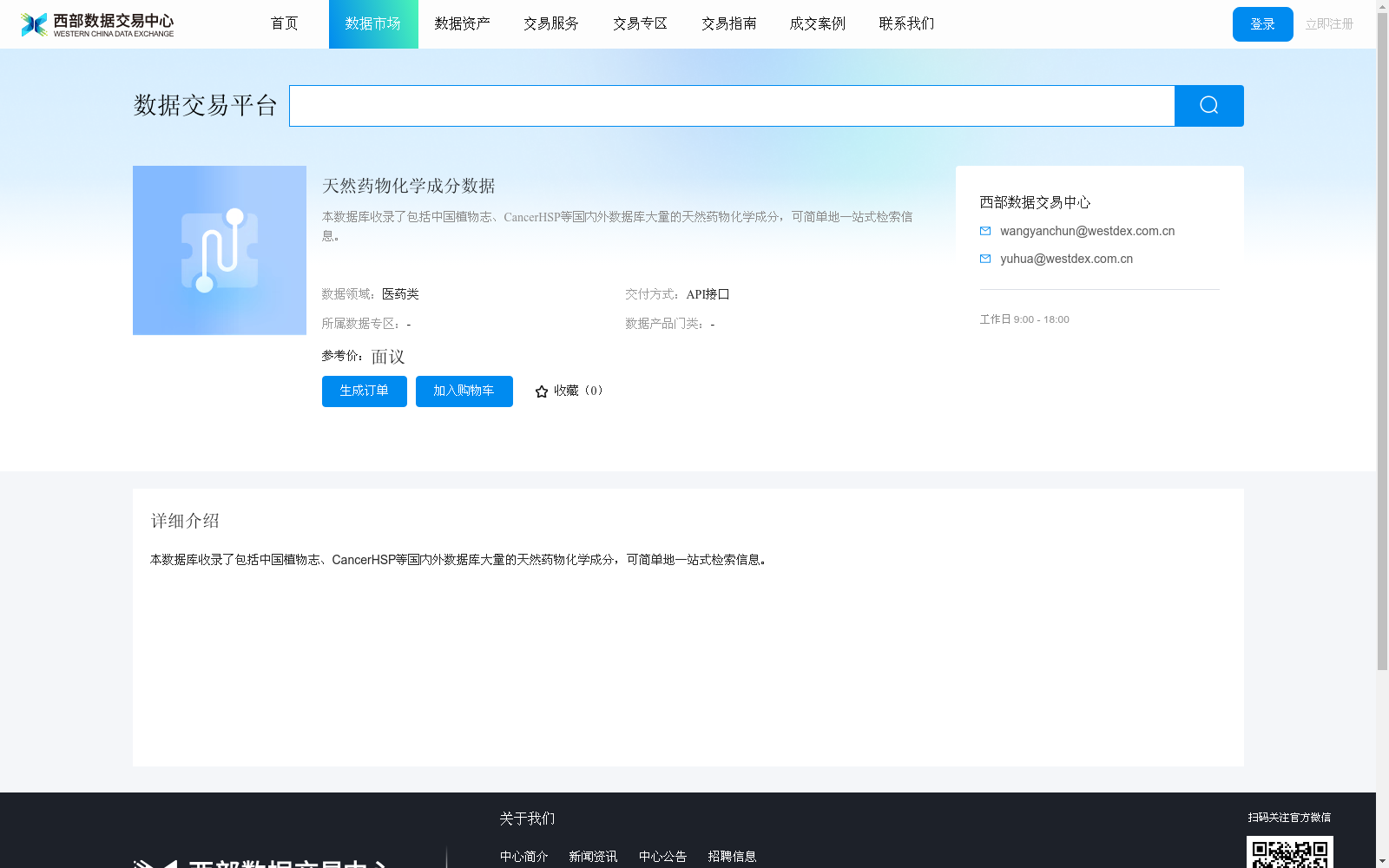
Task: Open the 中心公告 footer link
Action: pos(663,857)
